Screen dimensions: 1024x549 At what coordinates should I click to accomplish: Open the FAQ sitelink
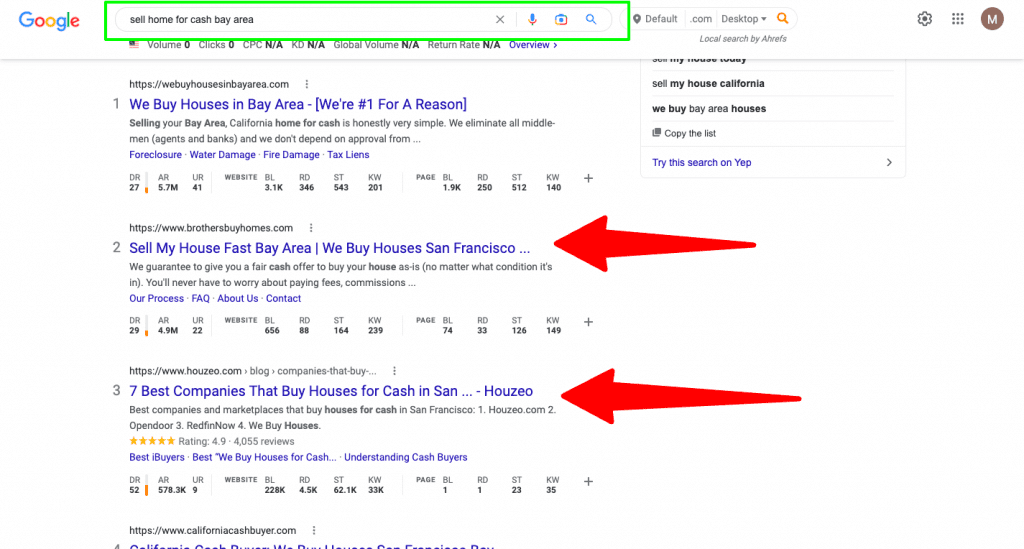[200, 298]
